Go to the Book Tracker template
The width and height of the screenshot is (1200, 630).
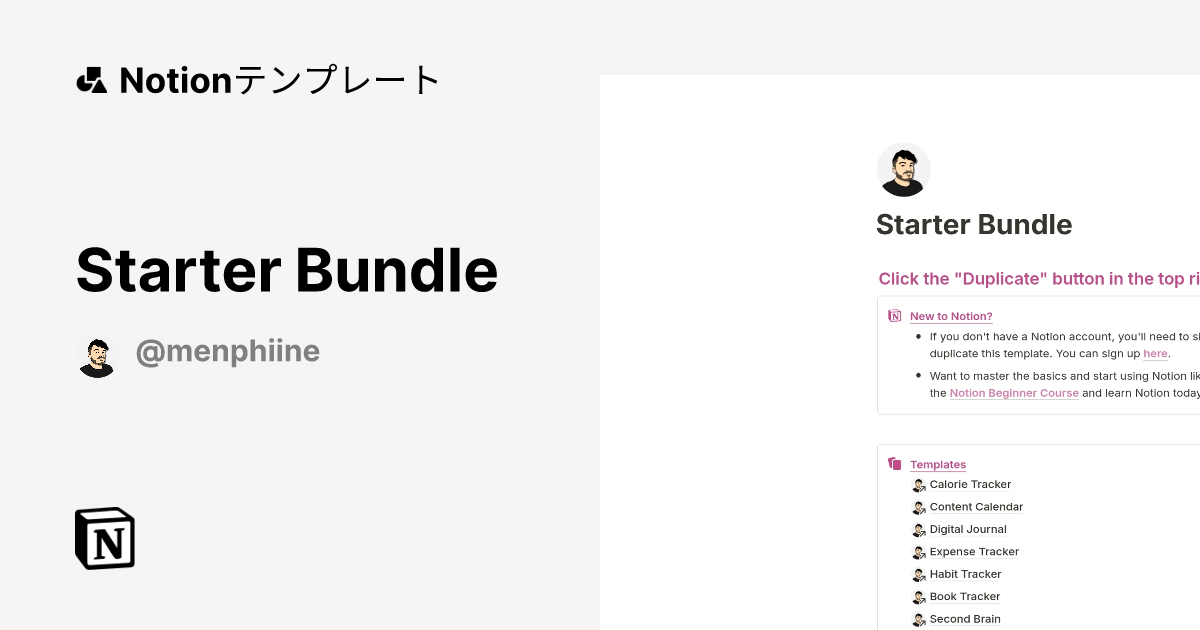pos(964,597)
